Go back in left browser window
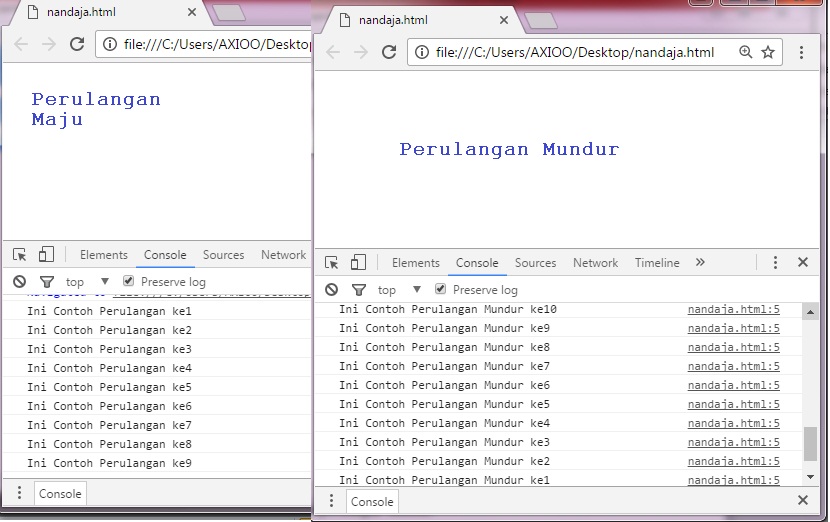The width and height of the screenshot is (830, 522). [21, 44]
